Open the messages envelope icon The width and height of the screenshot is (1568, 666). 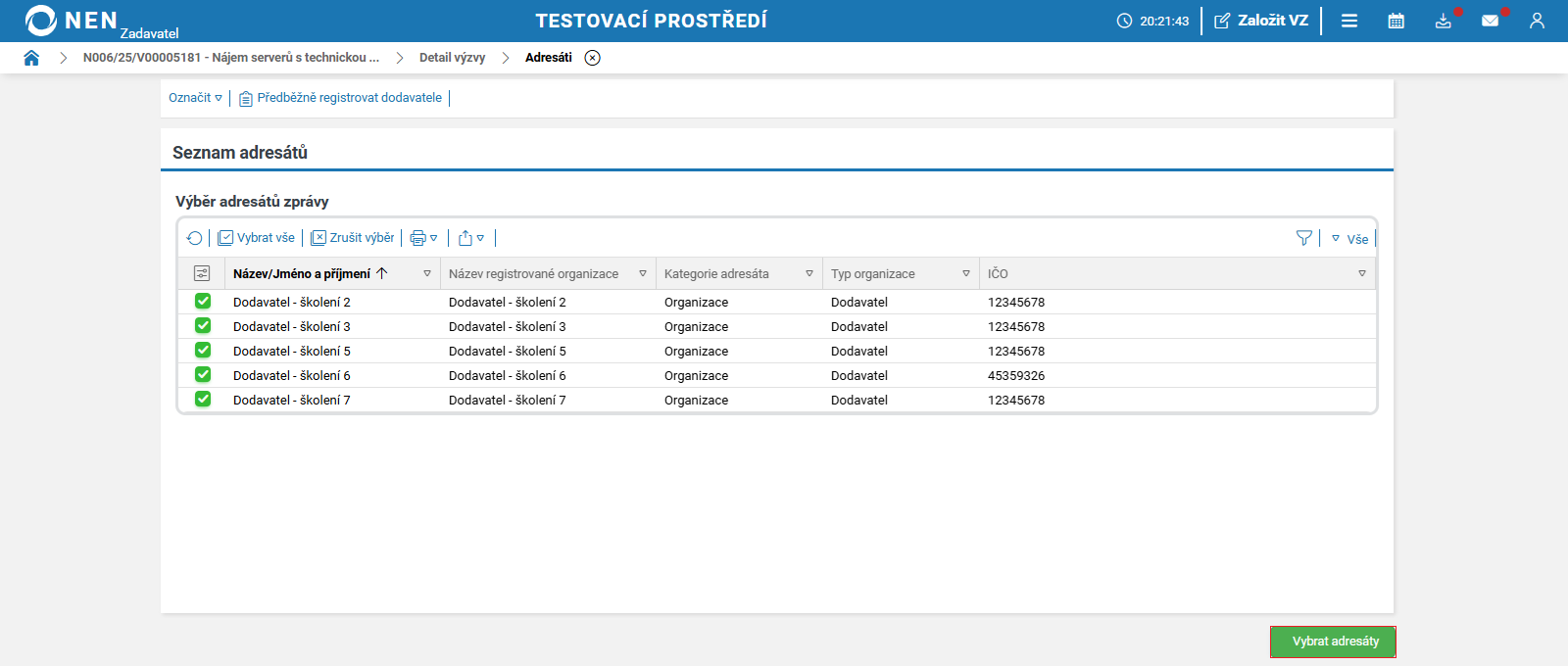(x=1490, y=21)
